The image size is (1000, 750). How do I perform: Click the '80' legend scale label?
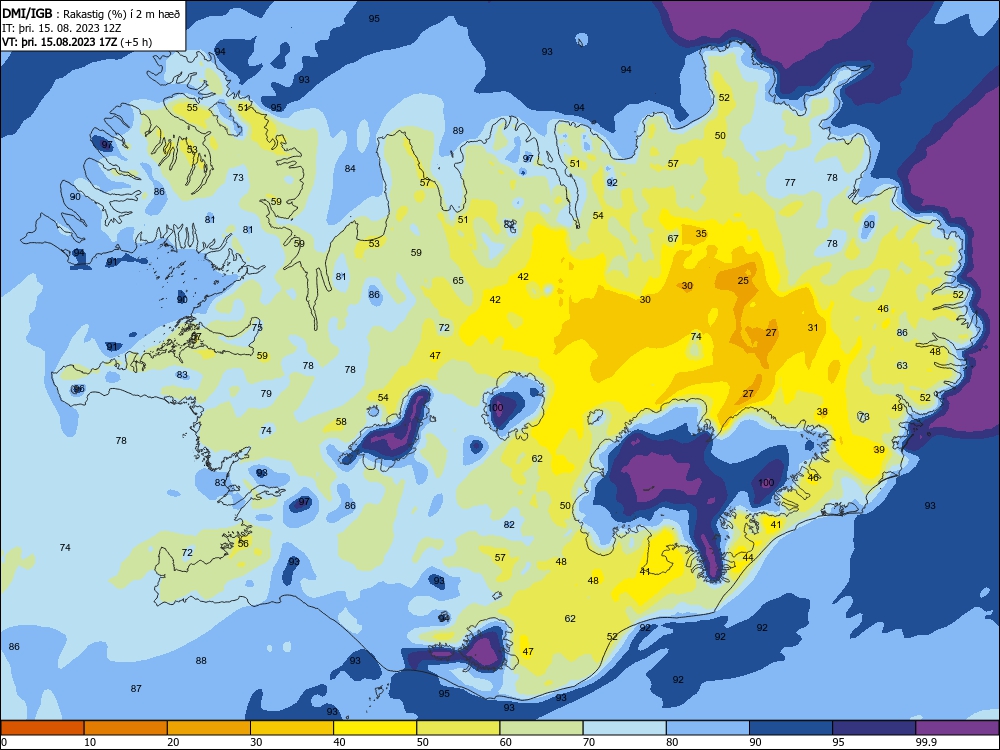[x=672, y=742]
